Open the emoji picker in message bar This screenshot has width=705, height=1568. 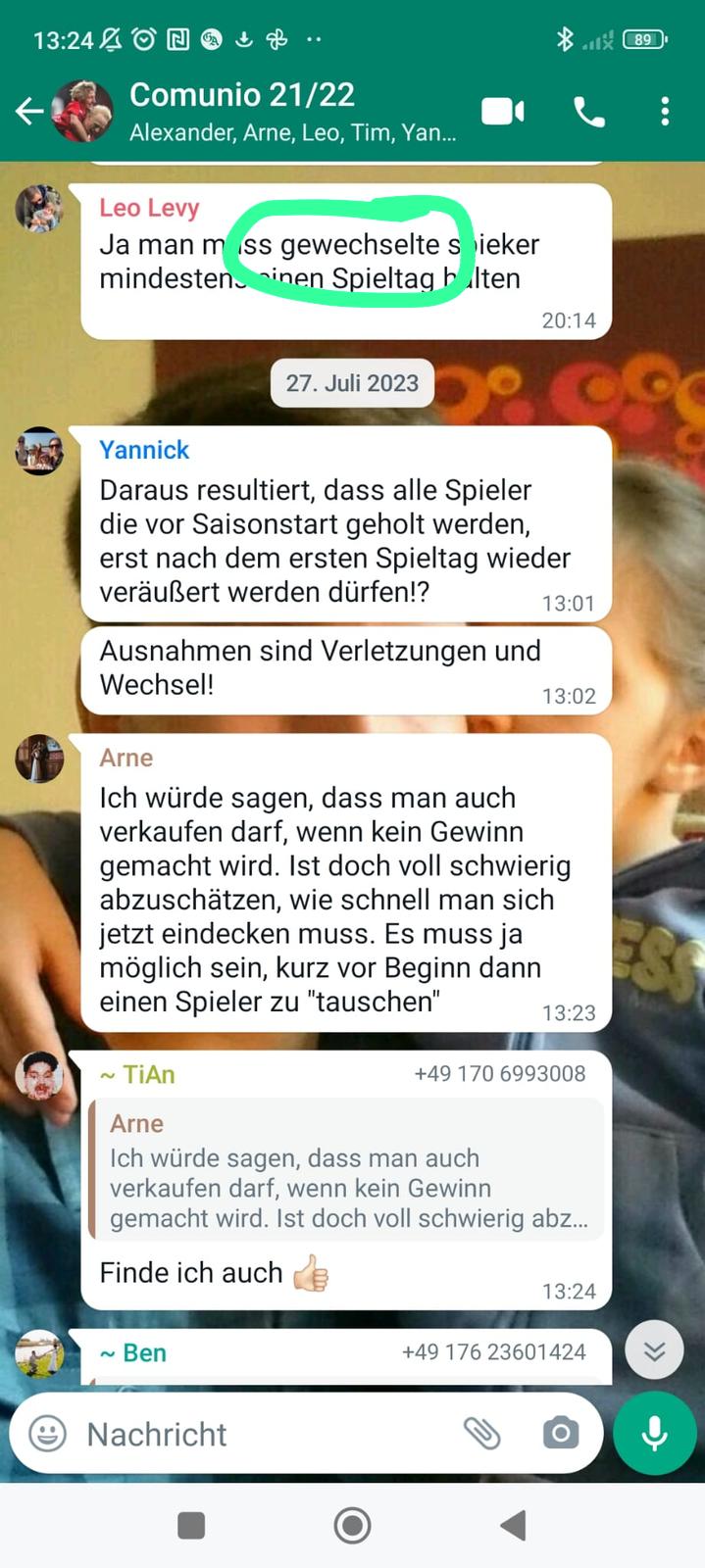pos(47,1434)
